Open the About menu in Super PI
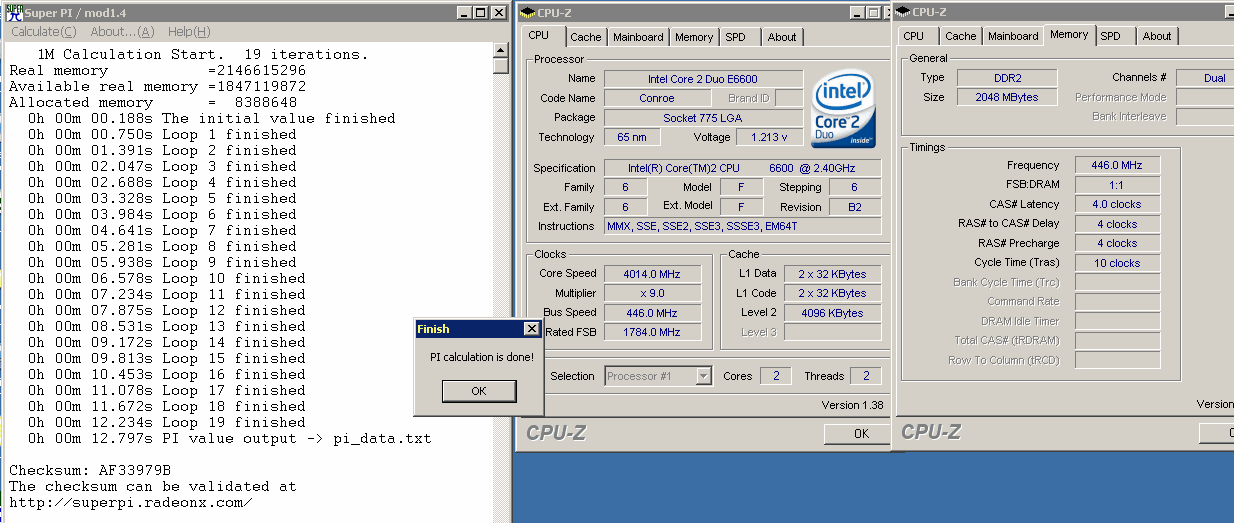The height and width of the screenshot is (523, 1234). (x=122, y=32)
